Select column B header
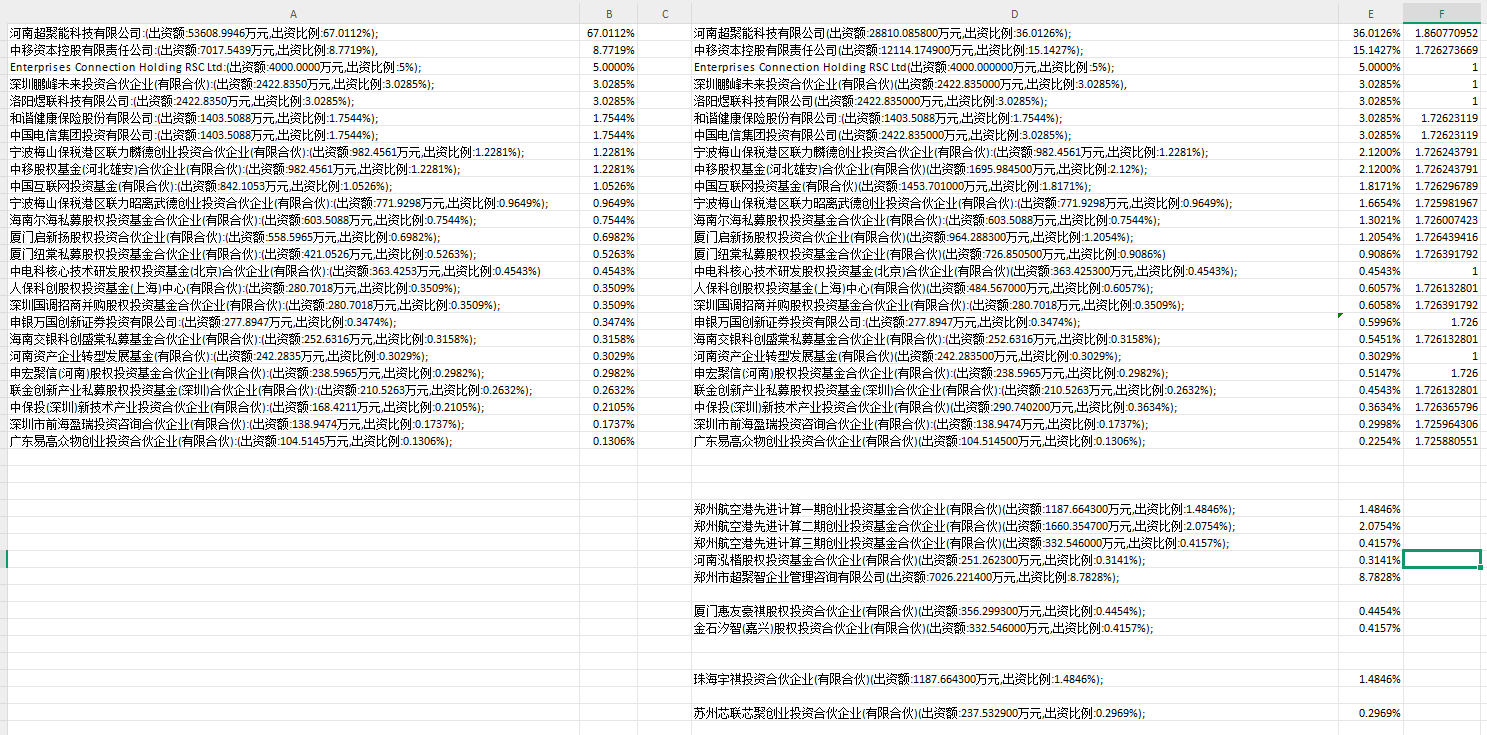 pos(609,13)
